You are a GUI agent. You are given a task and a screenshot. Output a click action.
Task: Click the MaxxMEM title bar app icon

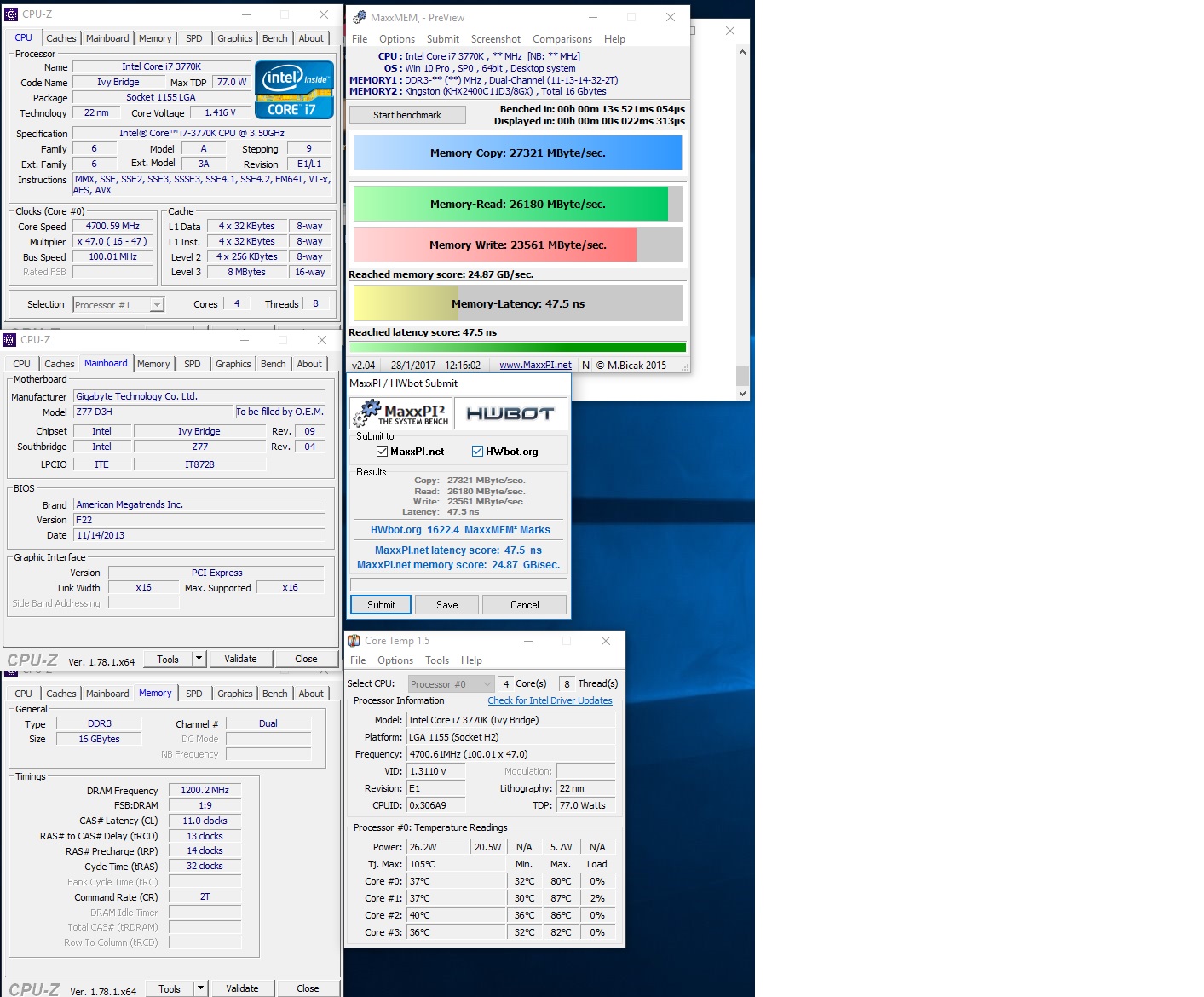point(360,17)
